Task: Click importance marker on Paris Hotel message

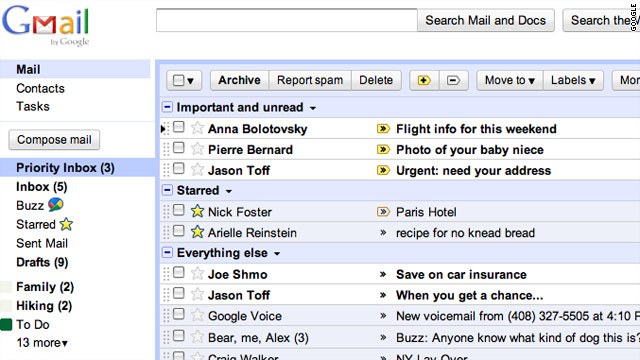Action: (383, 212)
